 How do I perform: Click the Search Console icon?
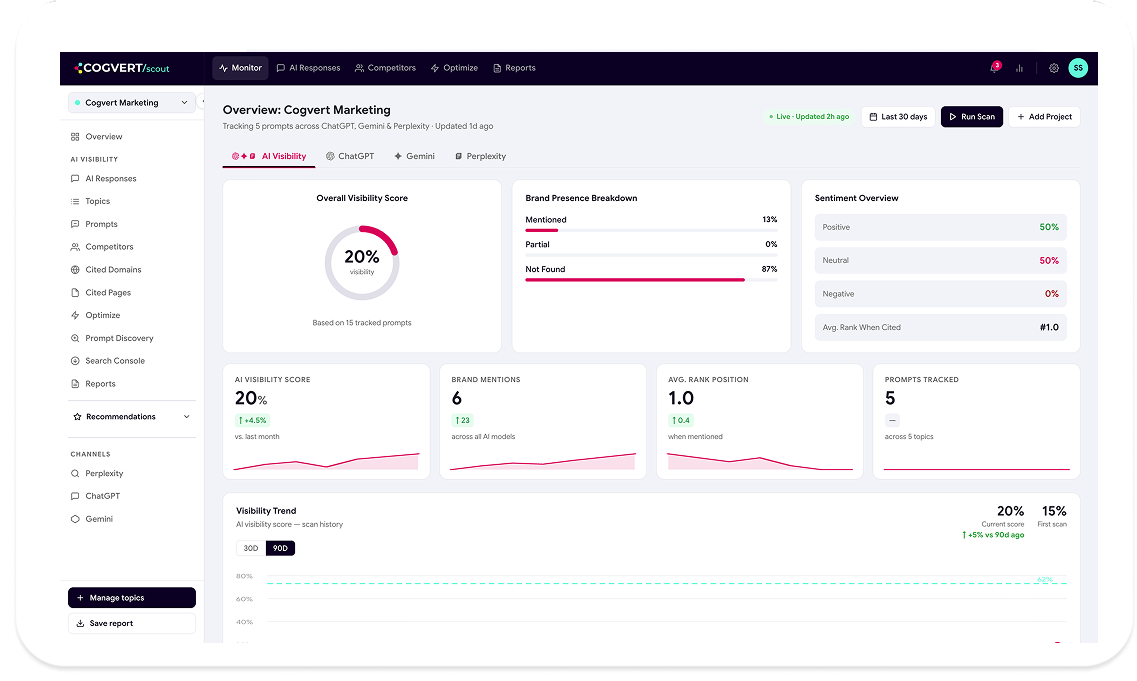pos(75,361)
